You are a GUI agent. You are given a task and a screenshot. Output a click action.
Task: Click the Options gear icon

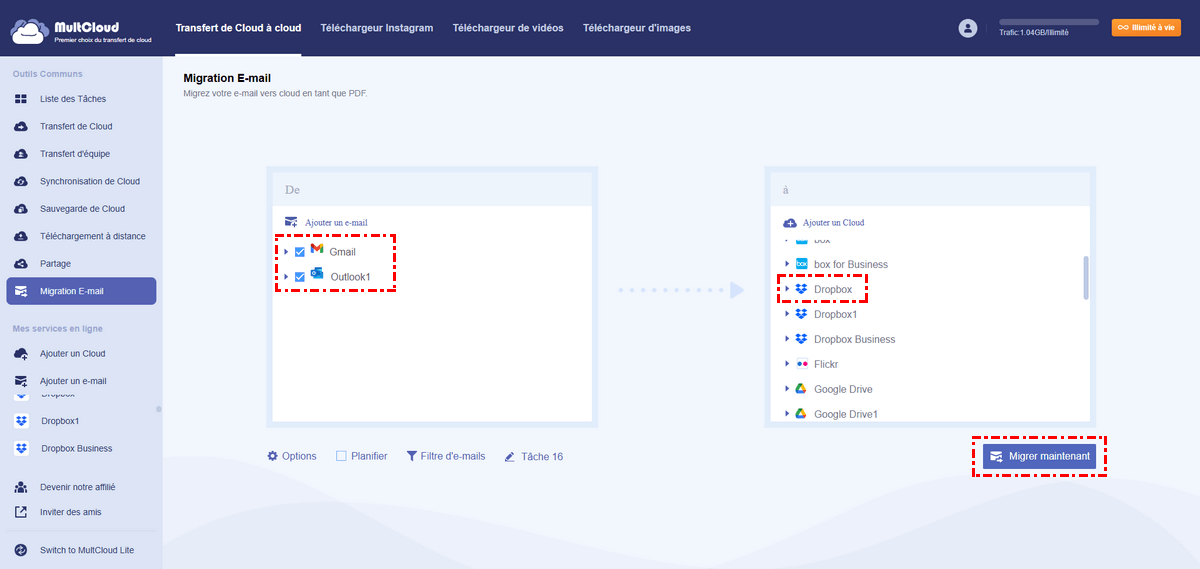pos(272,456)
